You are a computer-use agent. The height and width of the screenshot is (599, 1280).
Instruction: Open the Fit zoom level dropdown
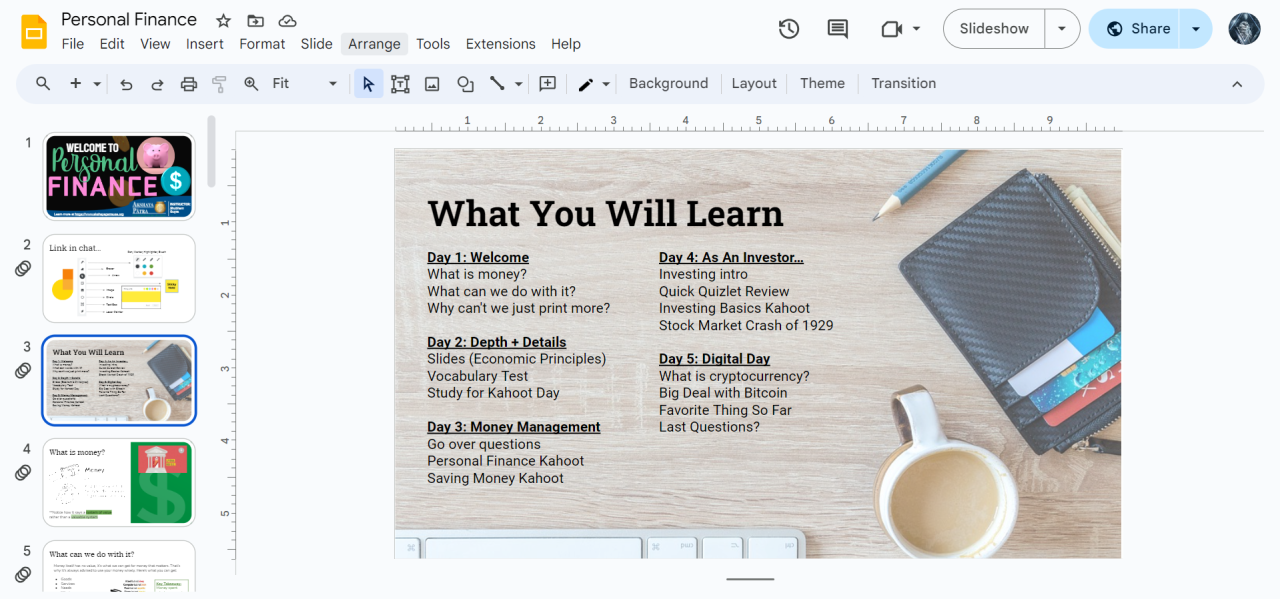tap(306, 84)
